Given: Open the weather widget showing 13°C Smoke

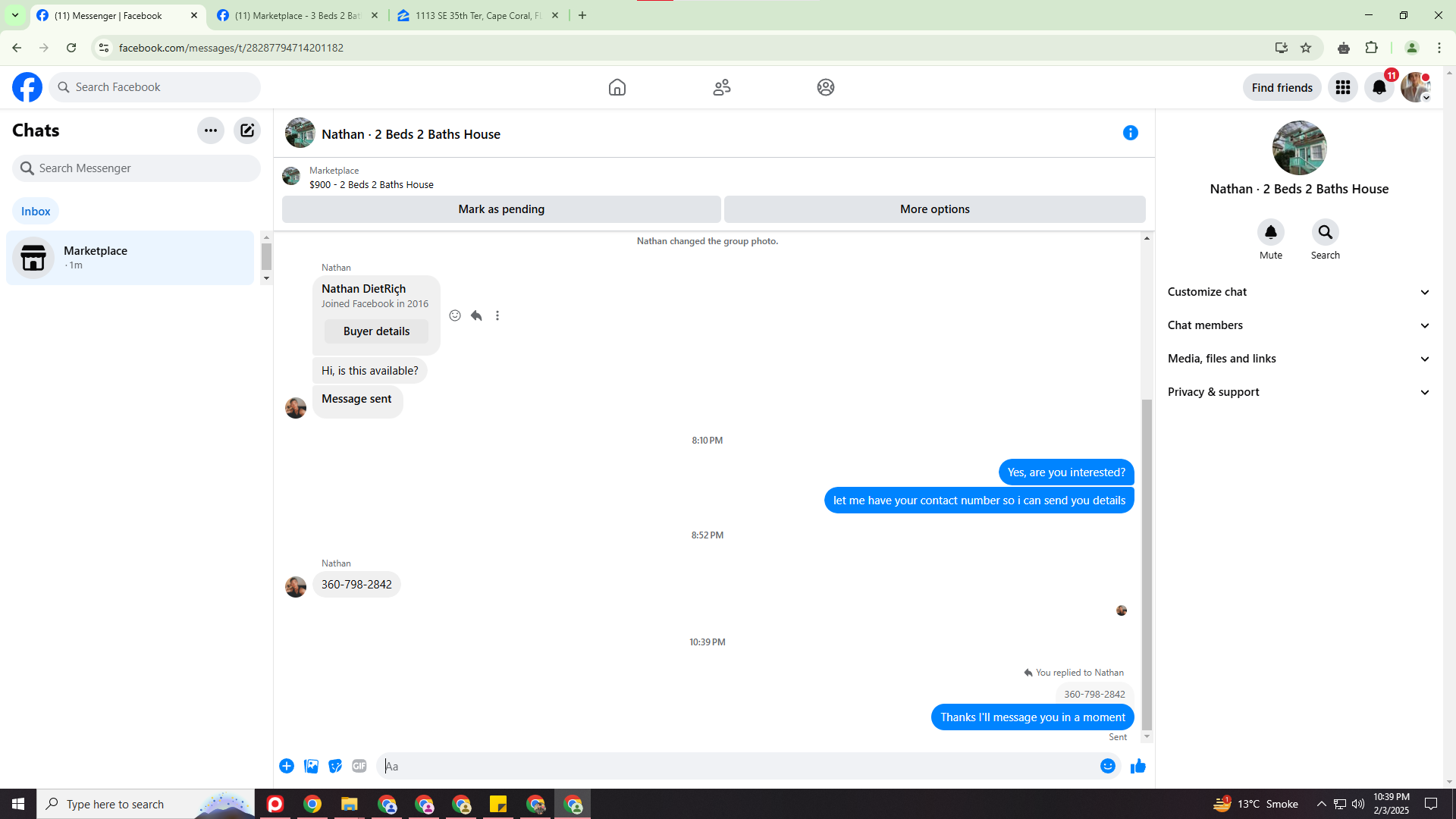Looking at the screenshot, I should (1255, 804).
